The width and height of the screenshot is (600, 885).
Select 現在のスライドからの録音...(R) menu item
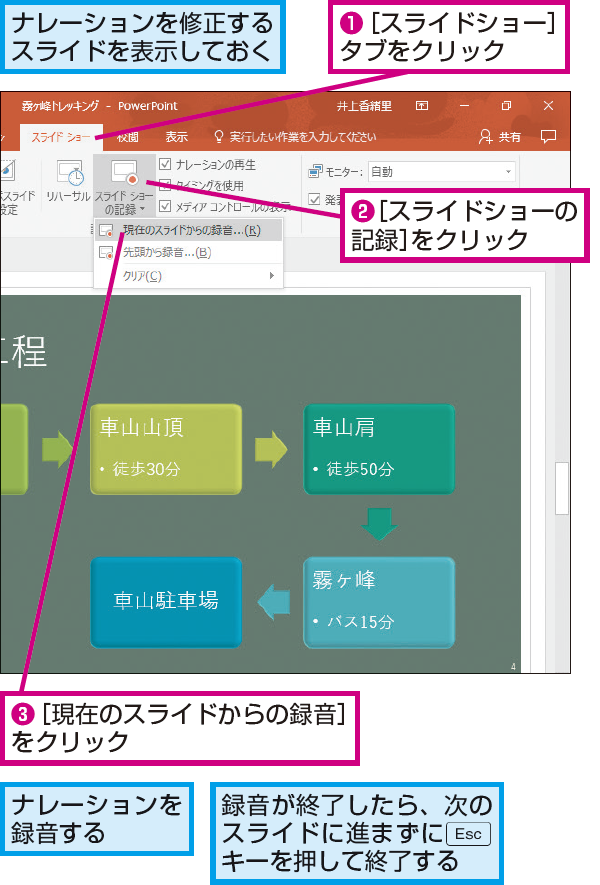pos(189,230)
